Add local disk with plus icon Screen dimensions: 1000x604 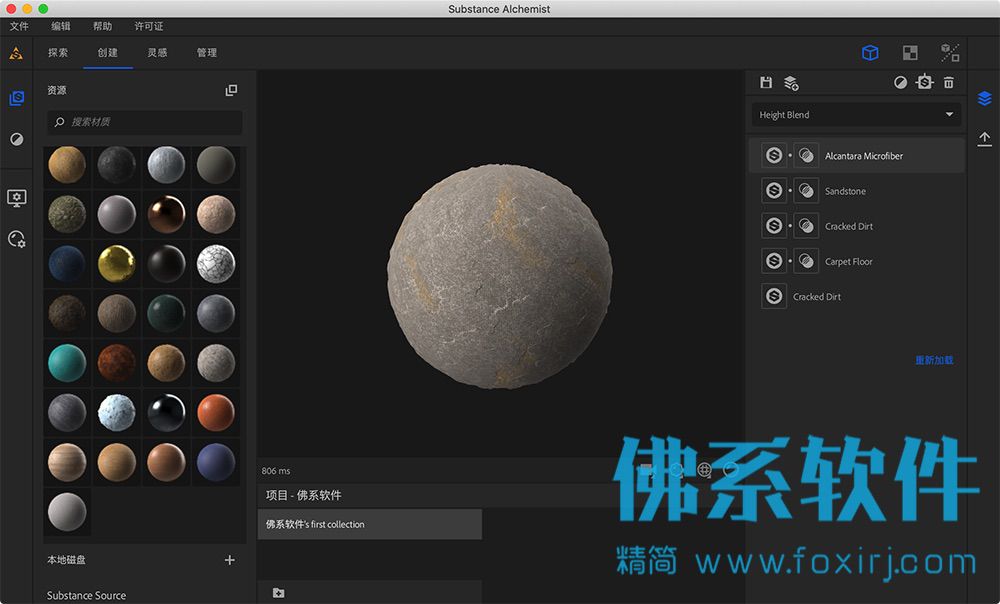pos(230,560)
